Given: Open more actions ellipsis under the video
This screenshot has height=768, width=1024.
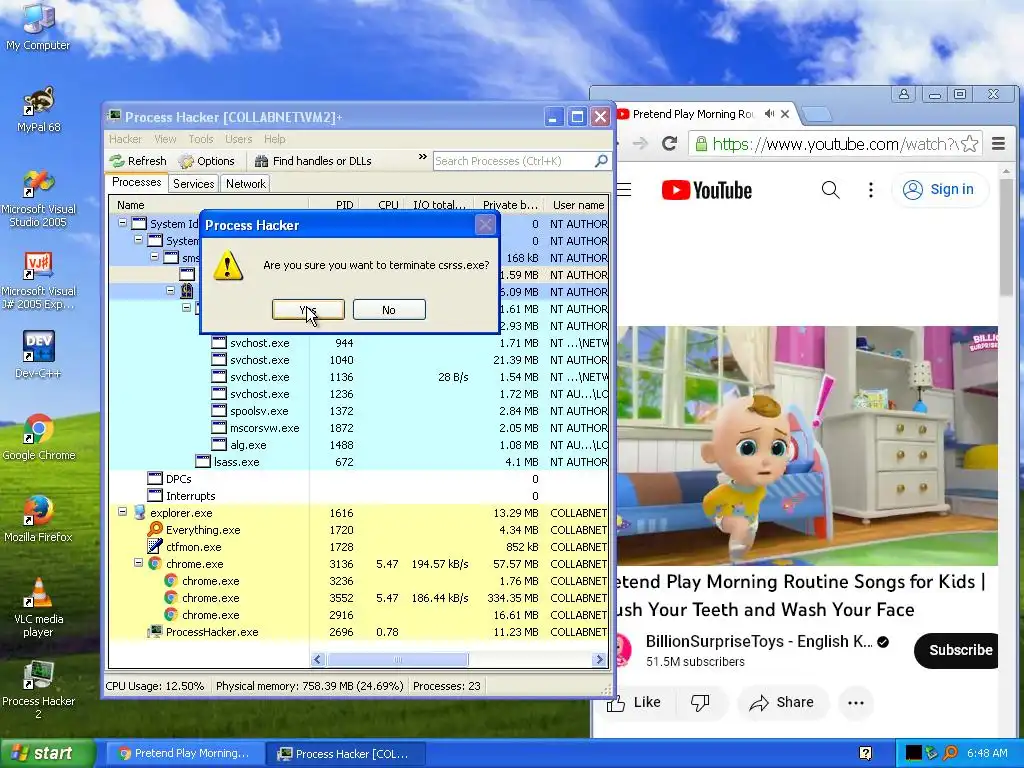Looking at the screenshot, I should (856, 703).
